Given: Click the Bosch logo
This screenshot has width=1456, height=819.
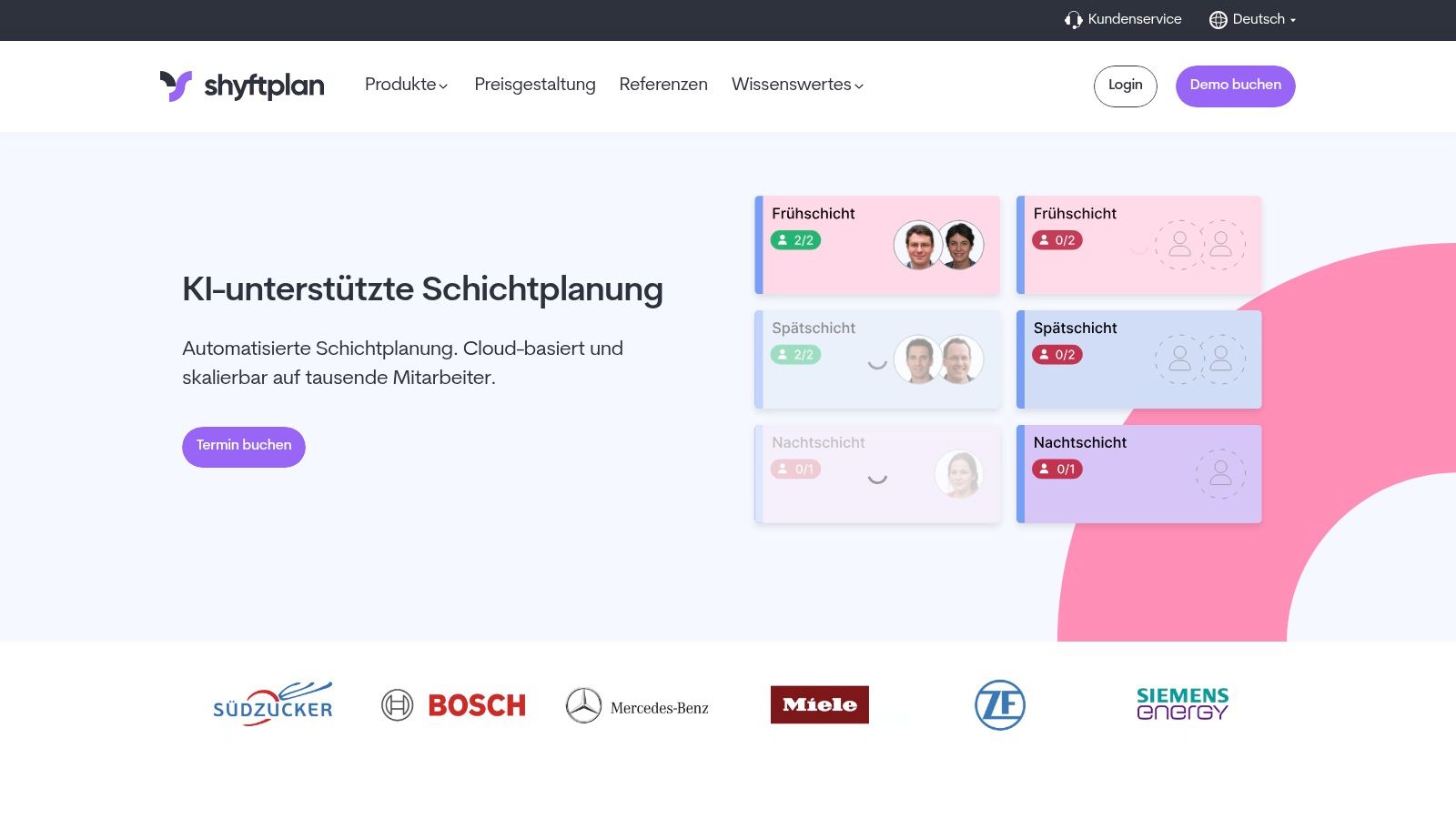Looking at the screenshot, I should tap(453, 705).
